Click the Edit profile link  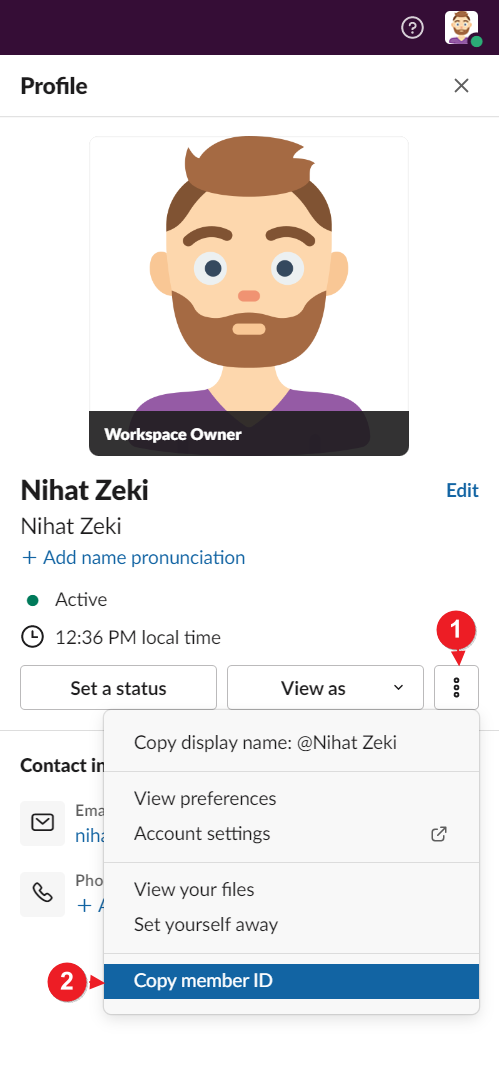(462, 490)
